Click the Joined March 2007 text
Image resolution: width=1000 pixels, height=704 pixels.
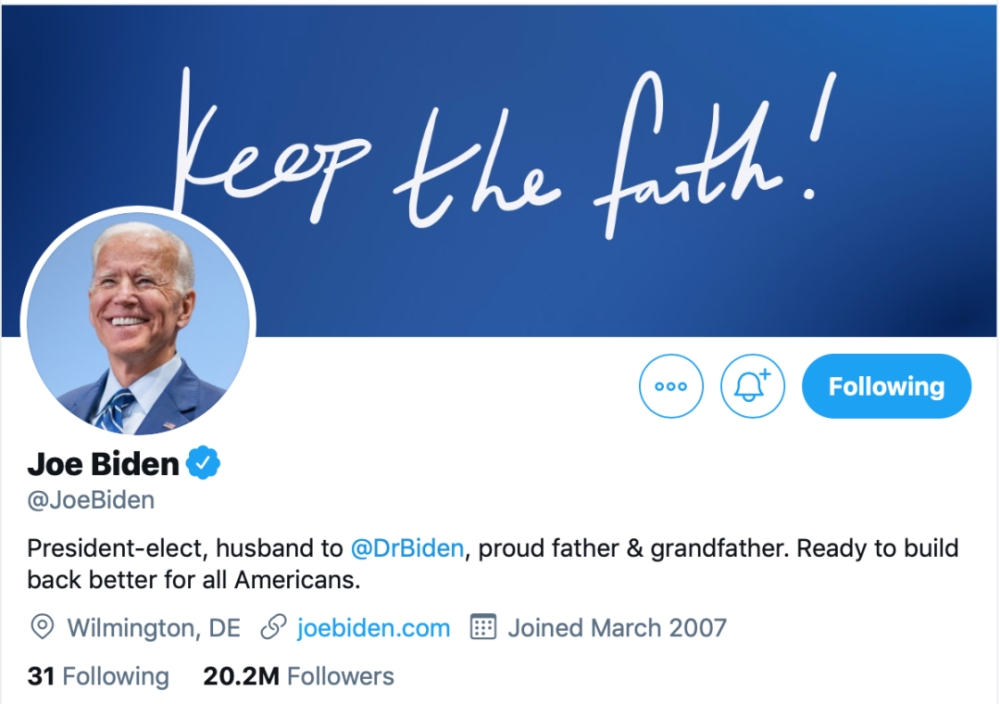[617, 628]
